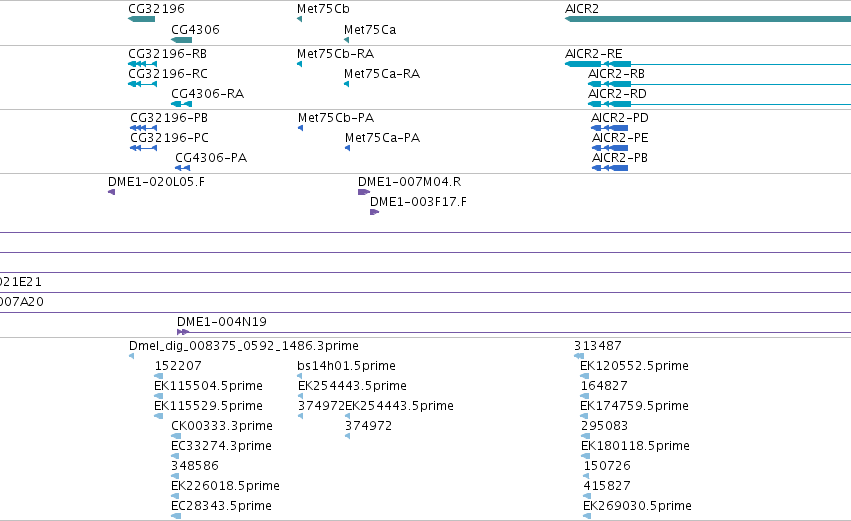The image size is (851, 521).
Task: Select EST bs14h01.5prime
Action: 346,366
